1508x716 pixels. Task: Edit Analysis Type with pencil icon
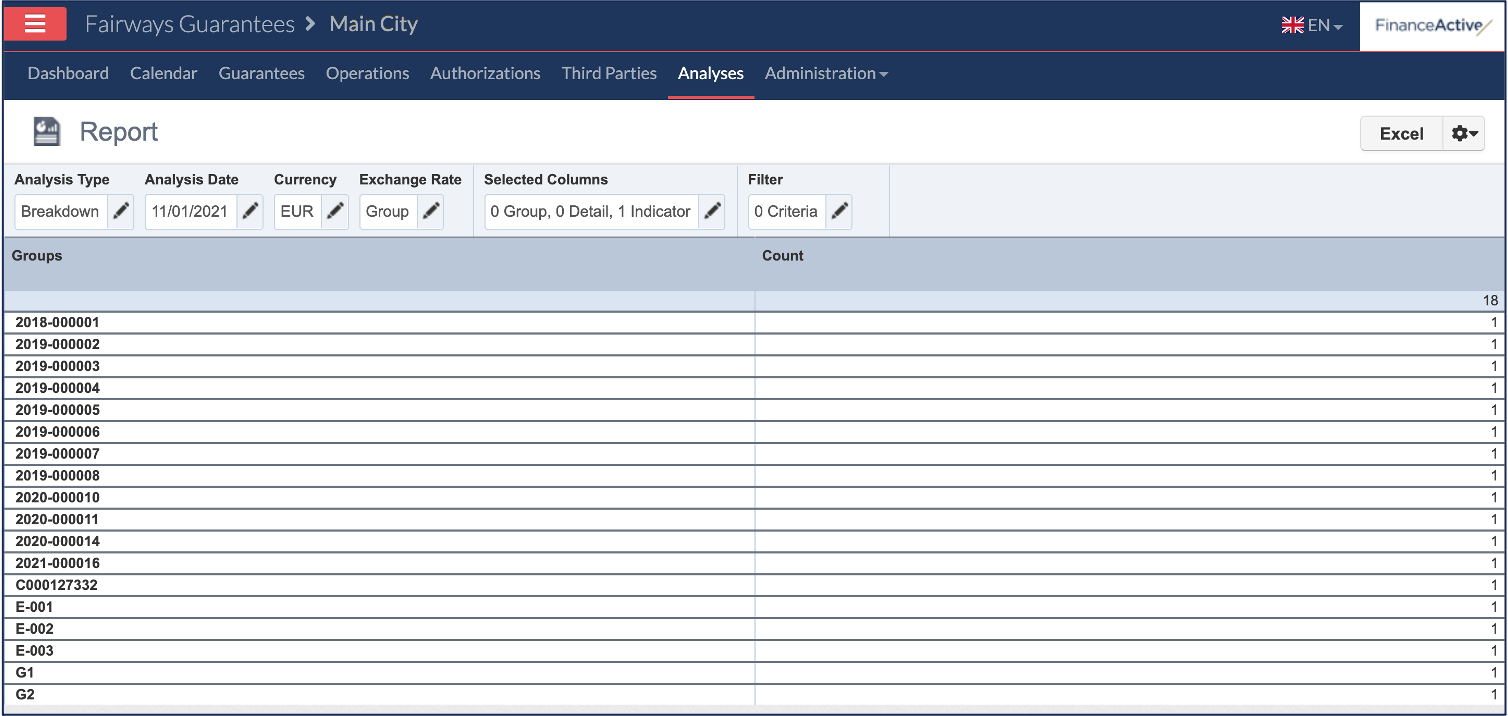[x=120, y=212]
